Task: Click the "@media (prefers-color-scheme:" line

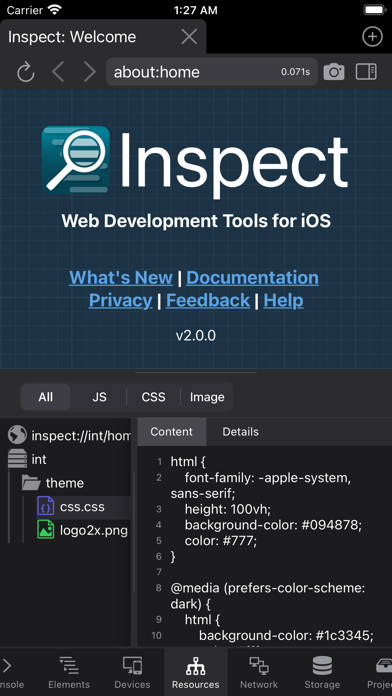Action: tap(268, 588)
